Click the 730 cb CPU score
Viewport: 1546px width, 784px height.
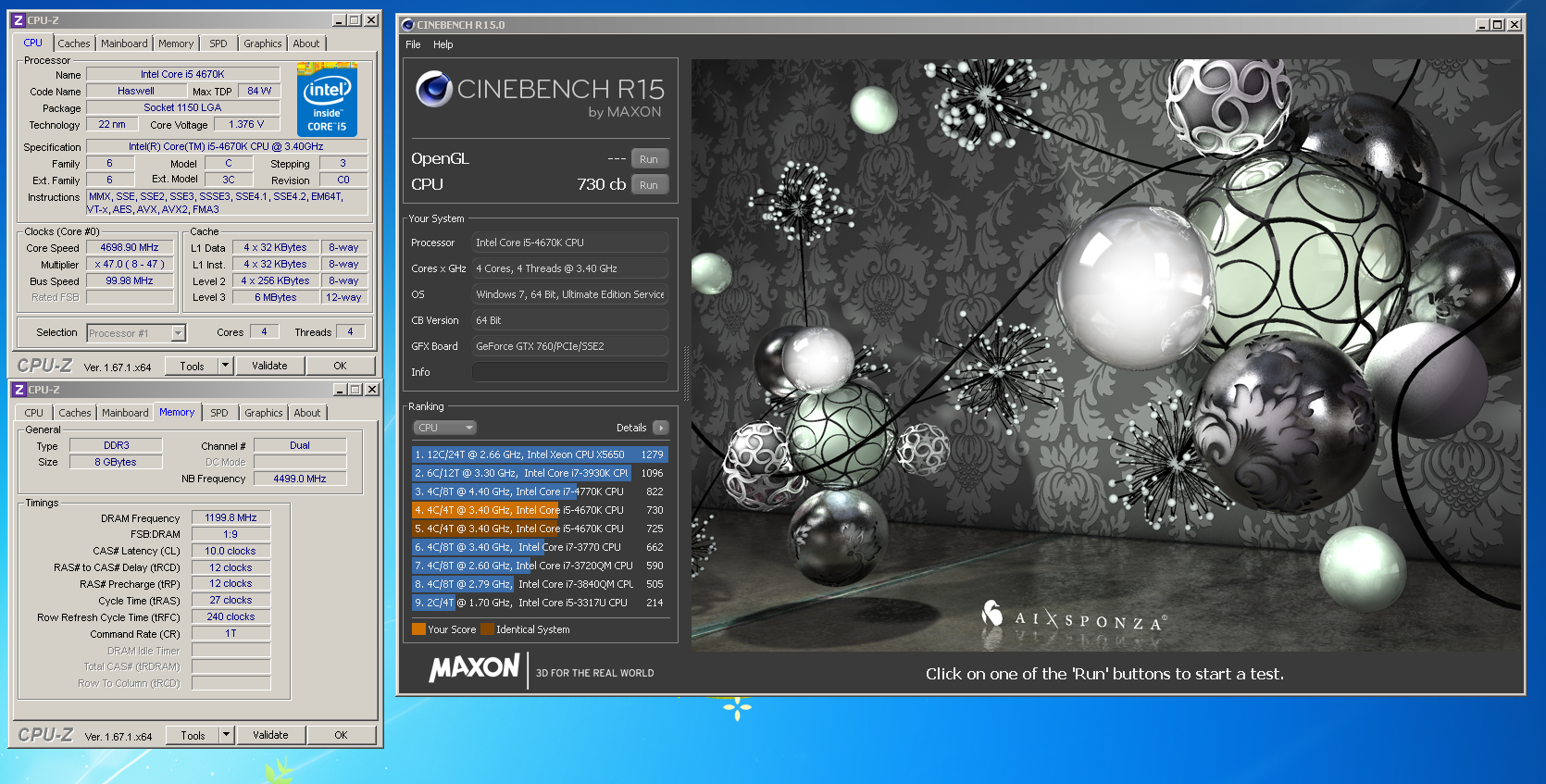coord(602,185)
